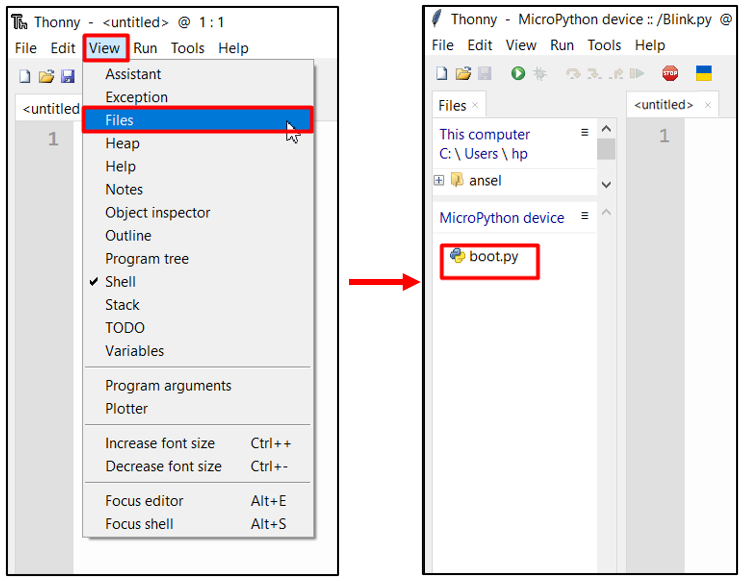Select Exception in View menu
Image resolution: width=745 pixels, height=582 pixels.
coord(198,97)
